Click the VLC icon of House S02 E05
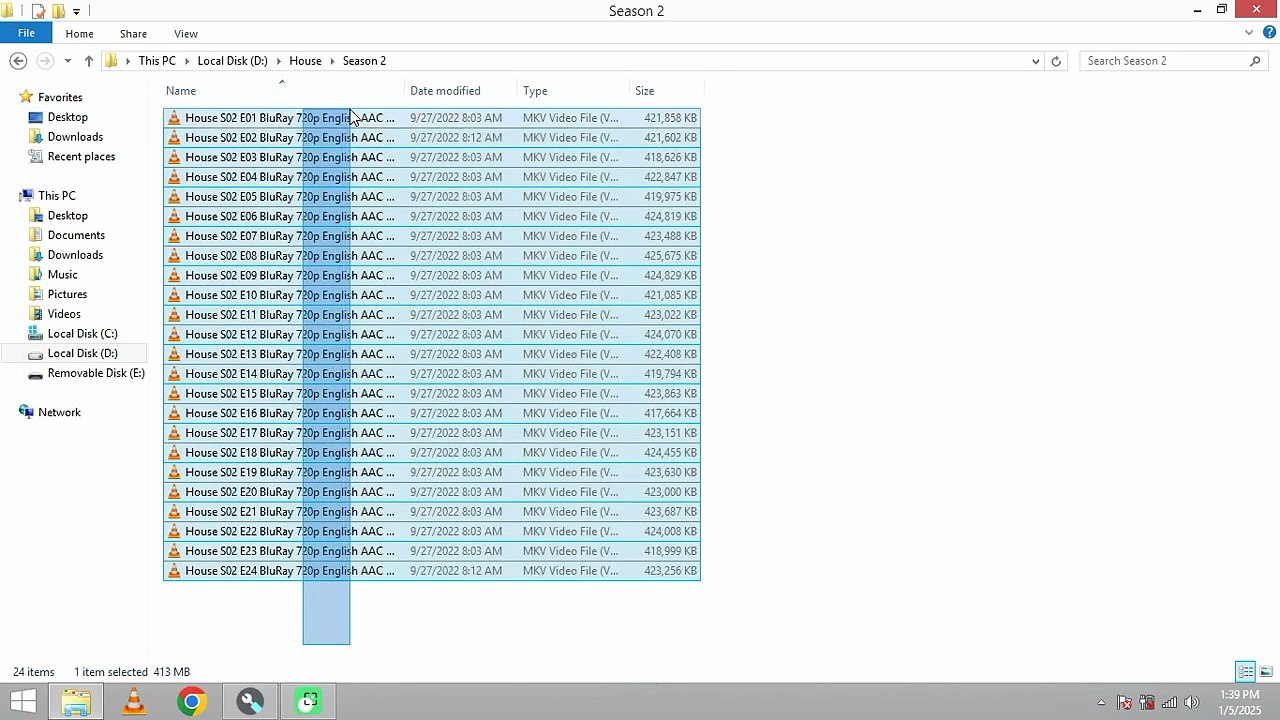This screenshot has height=720, width=1280. [x=175, y=197]
